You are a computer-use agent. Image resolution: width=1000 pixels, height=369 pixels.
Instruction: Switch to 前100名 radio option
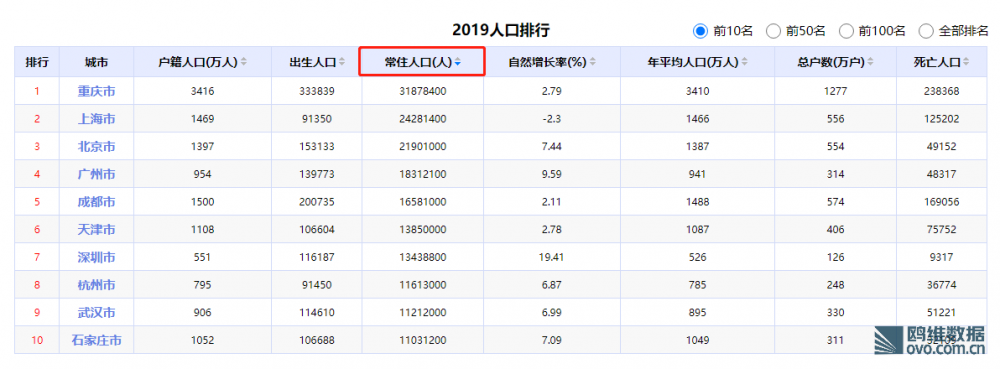click(x=846, y=31)
